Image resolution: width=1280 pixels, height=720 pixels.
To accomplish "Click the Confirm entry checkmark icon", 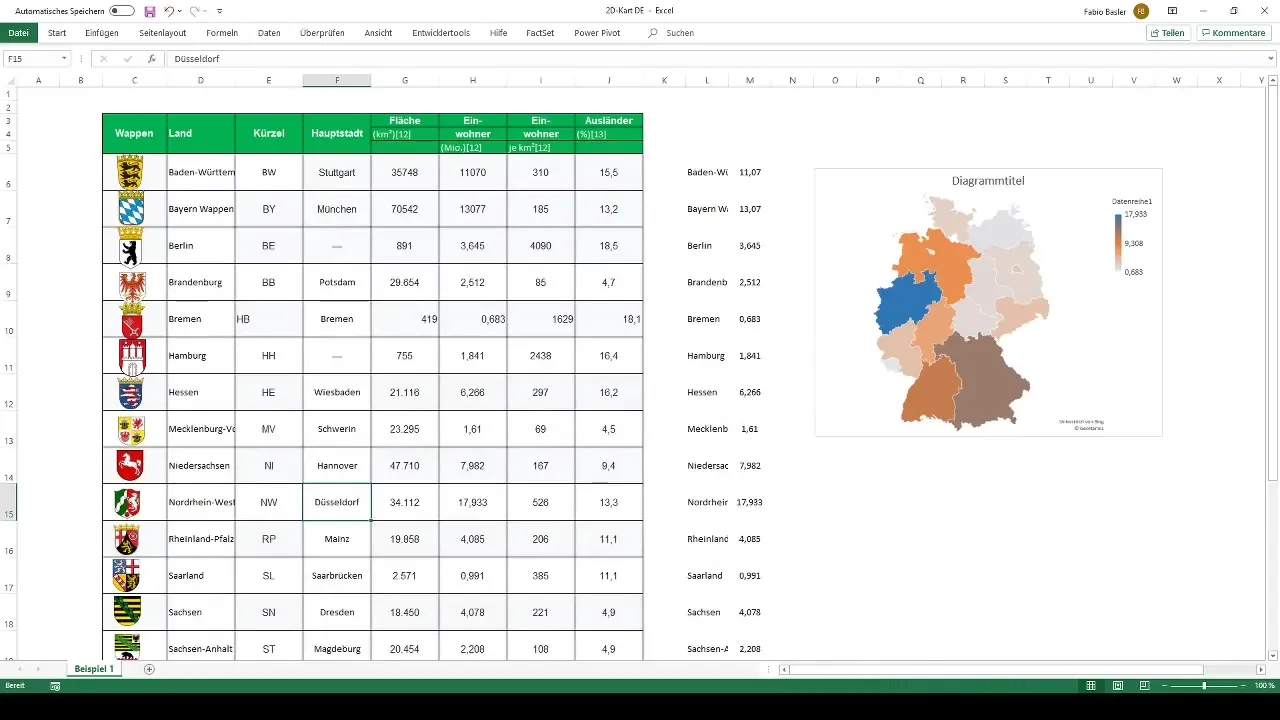I will (127, 59).
